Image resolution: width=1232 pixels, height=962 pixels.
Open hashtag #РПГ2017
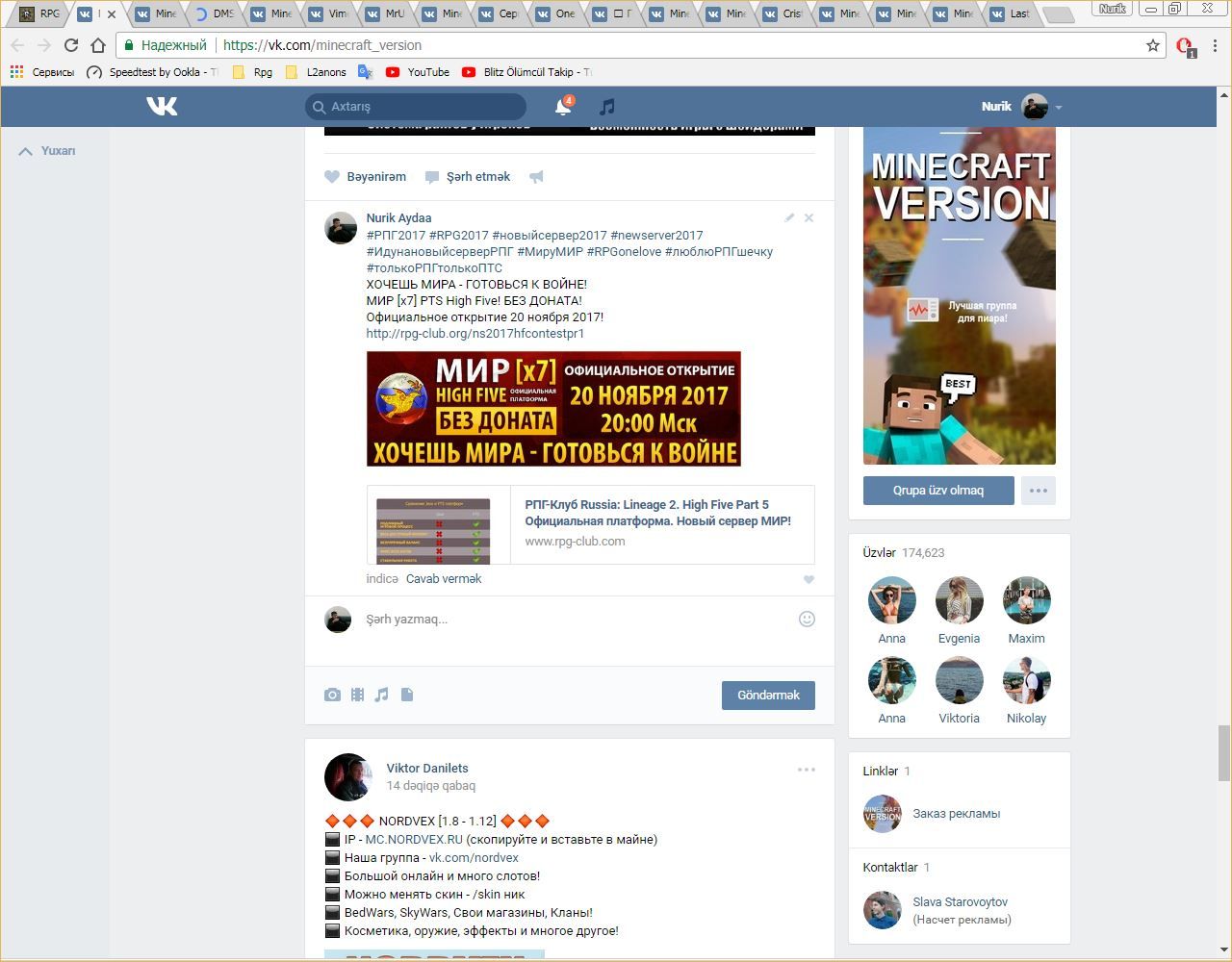coord(396,235)
